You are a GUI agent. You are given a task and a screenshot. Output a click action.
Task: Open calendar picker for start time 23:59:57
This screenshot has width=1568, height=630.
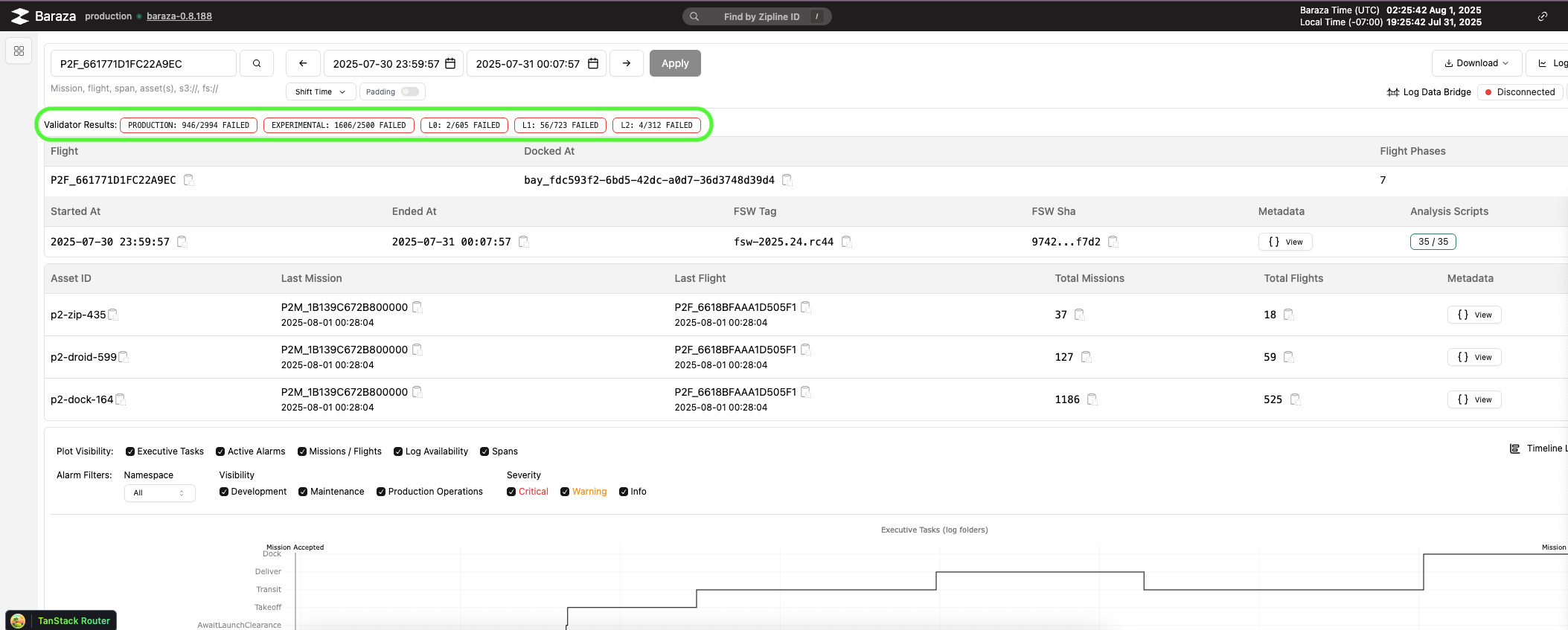point(450,63)
